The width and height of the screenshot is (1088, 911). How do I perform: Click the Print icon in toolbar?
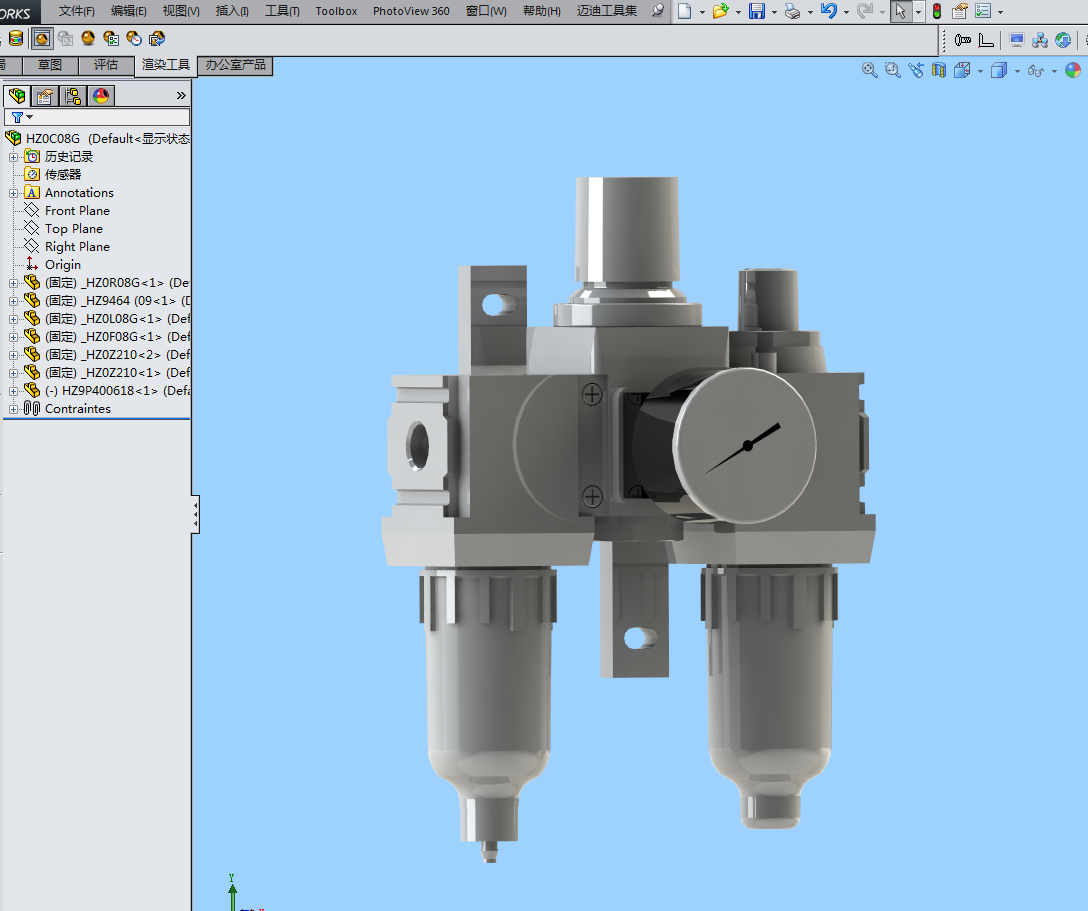point(791,11)
